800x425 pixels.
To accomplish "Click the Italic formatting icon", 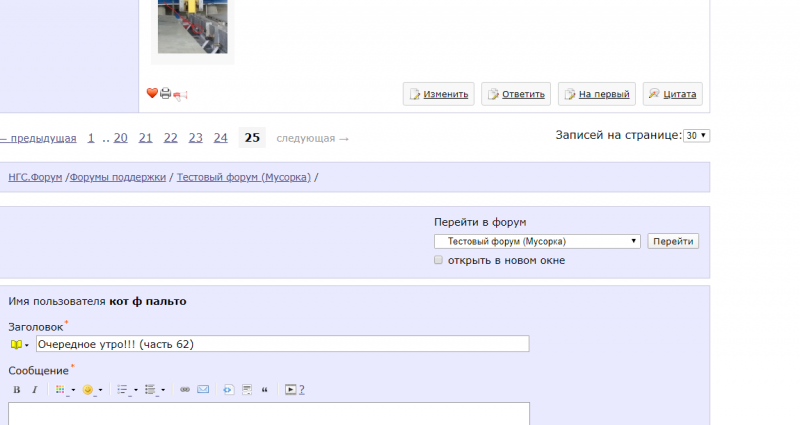I will click(x=34, y=389).
